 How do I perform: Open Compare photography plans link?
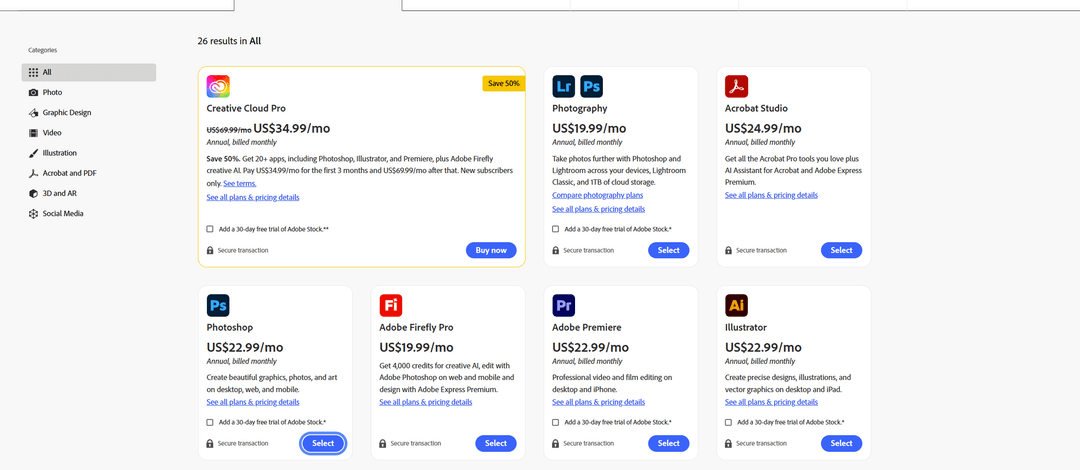pyautogui.click(x=598, y=195)
